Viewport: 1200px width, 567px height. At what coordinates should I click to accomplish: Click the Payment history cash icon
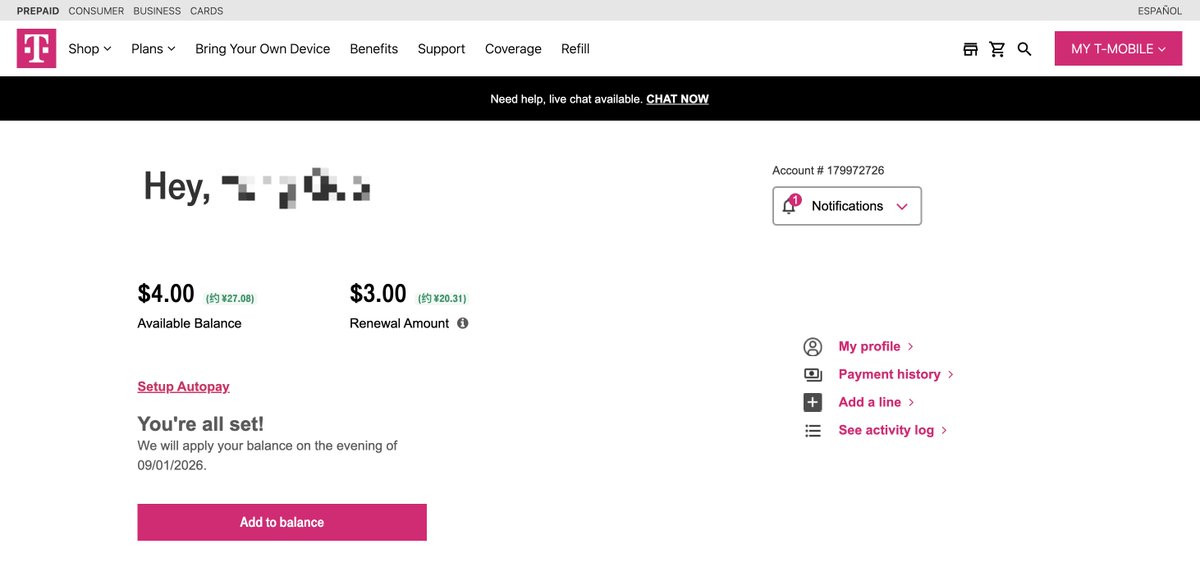coord(813,374)
